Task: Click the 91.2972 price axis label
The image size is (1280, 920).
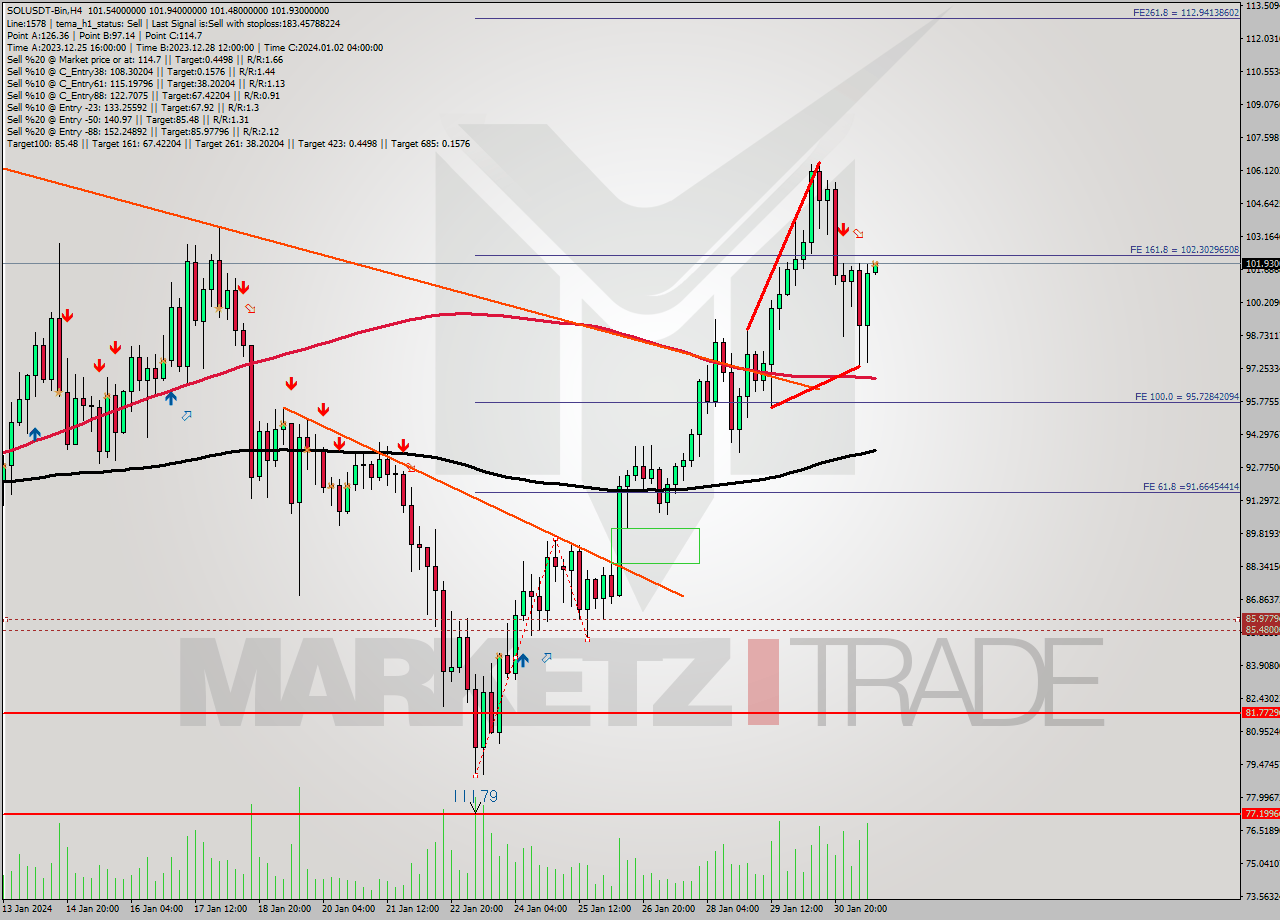Action: [1261, 500]
